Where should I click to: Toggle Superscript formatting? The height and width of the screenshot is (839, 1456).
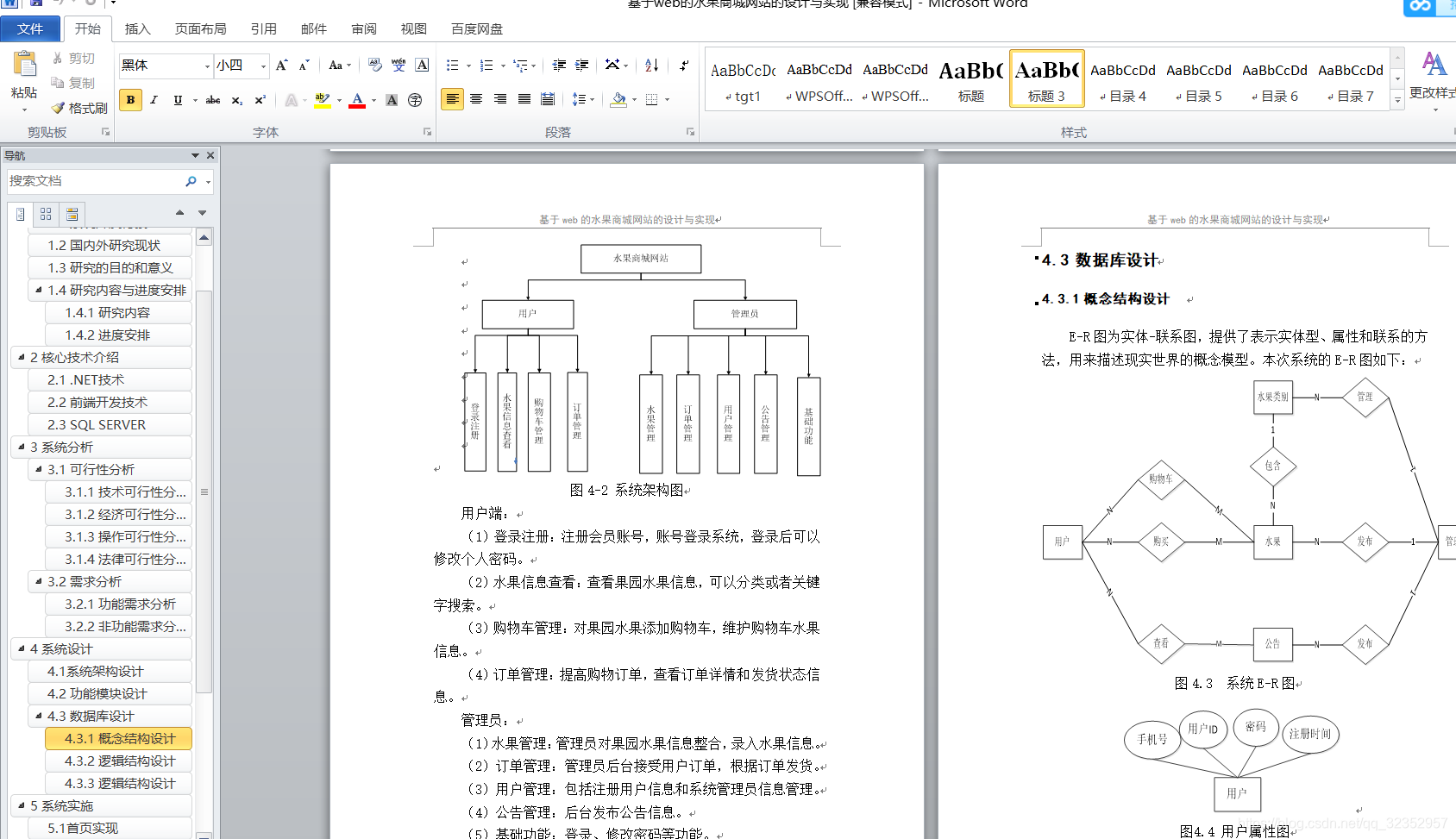tap(260, 100)
